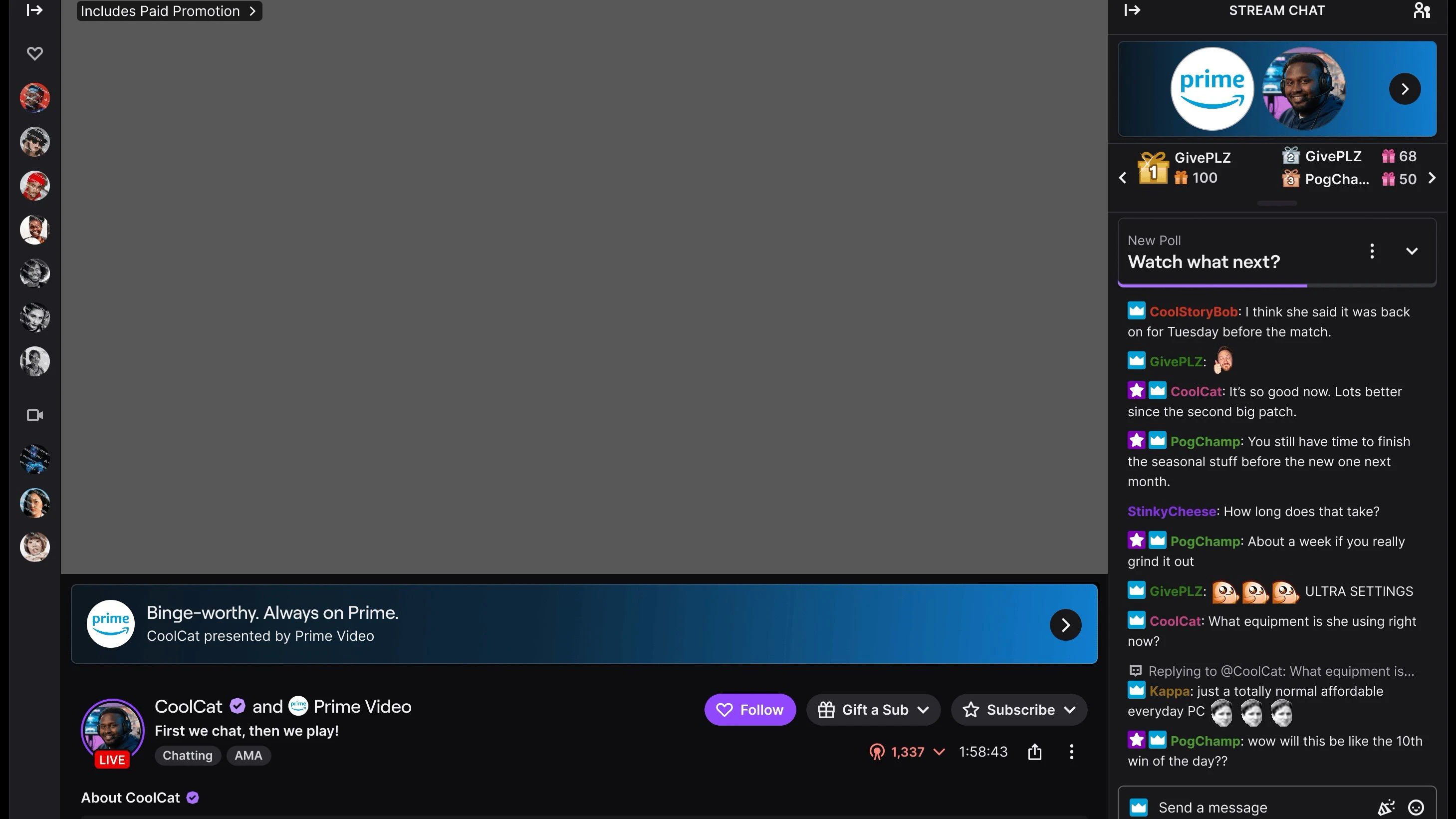Open the Subscribe dropdown
Viewport: 1456px width, 819px height.
(x=1018, y=709)
